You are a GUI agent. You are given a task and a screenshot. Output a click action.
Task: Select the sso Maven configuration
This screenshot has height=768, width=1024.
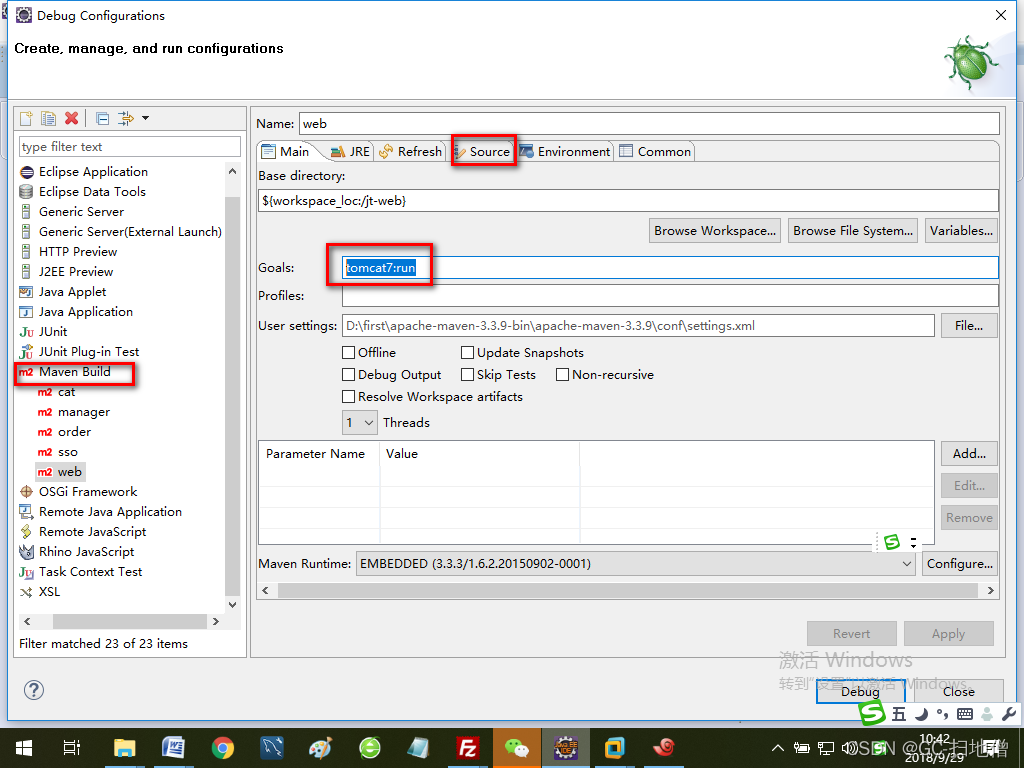[68, 453]
